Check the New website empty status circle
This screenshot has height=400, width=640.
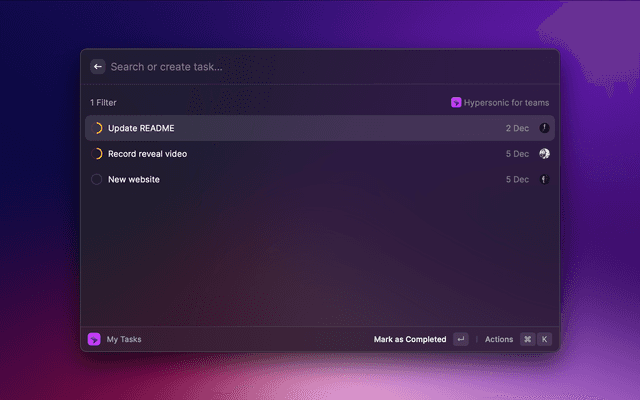click(97, 180)
